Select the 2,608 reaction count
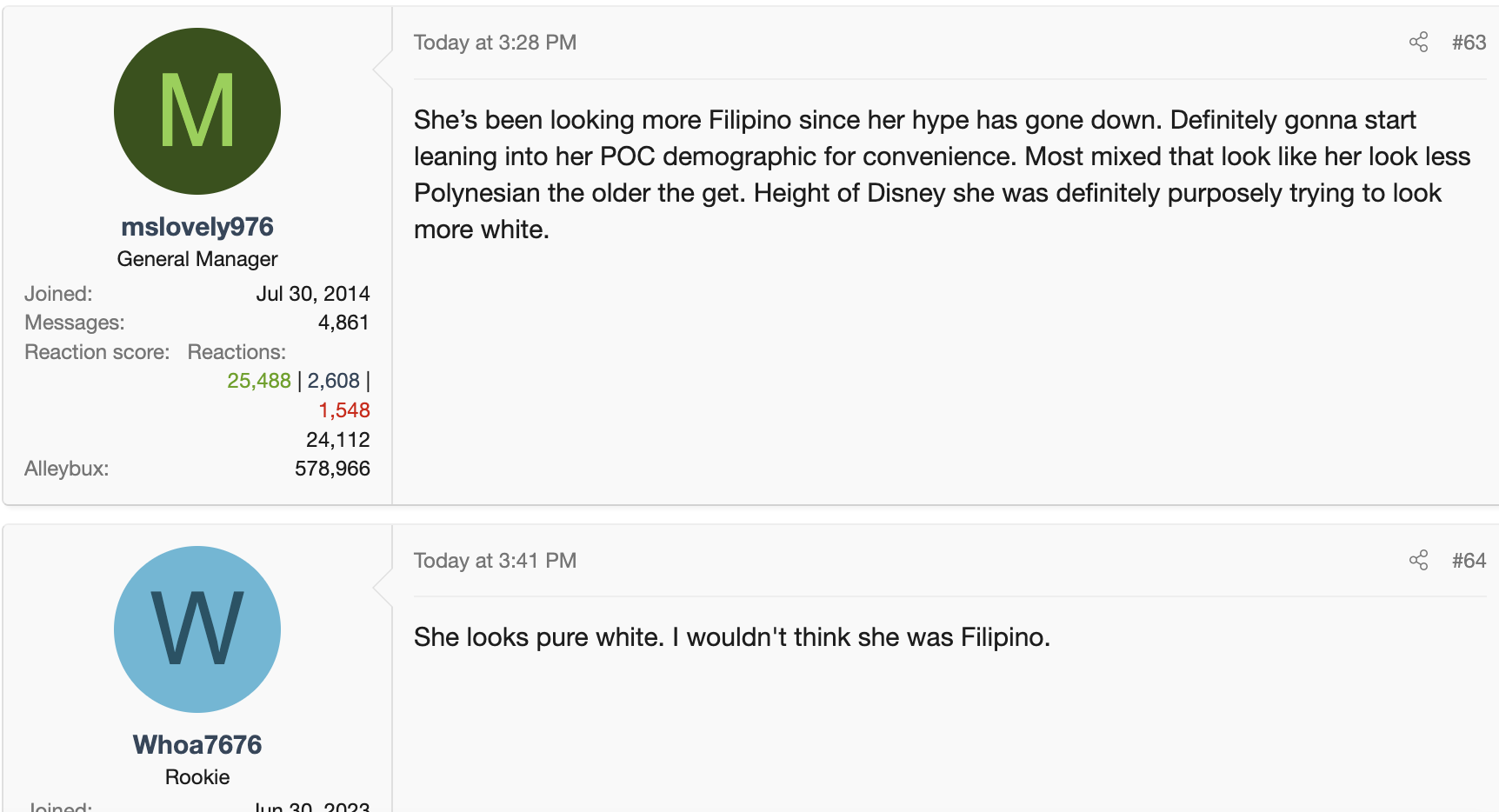1499x812 pixels. [x=333, y=381]
